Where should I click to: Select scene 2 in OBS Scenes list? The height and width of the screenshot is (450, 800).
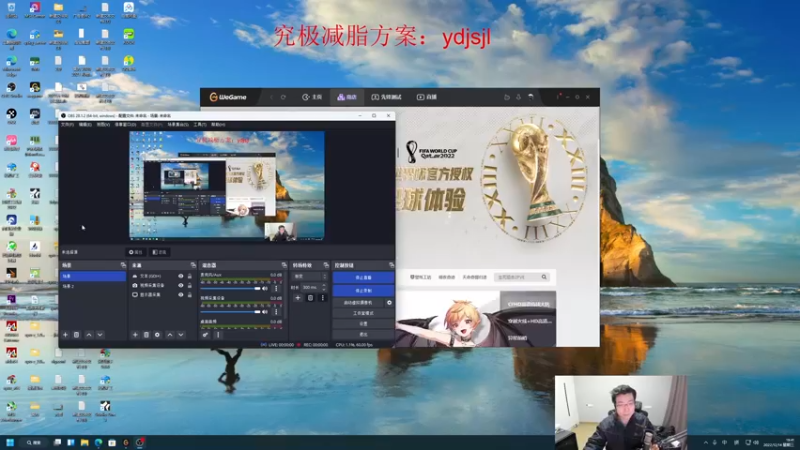[93, 287]
